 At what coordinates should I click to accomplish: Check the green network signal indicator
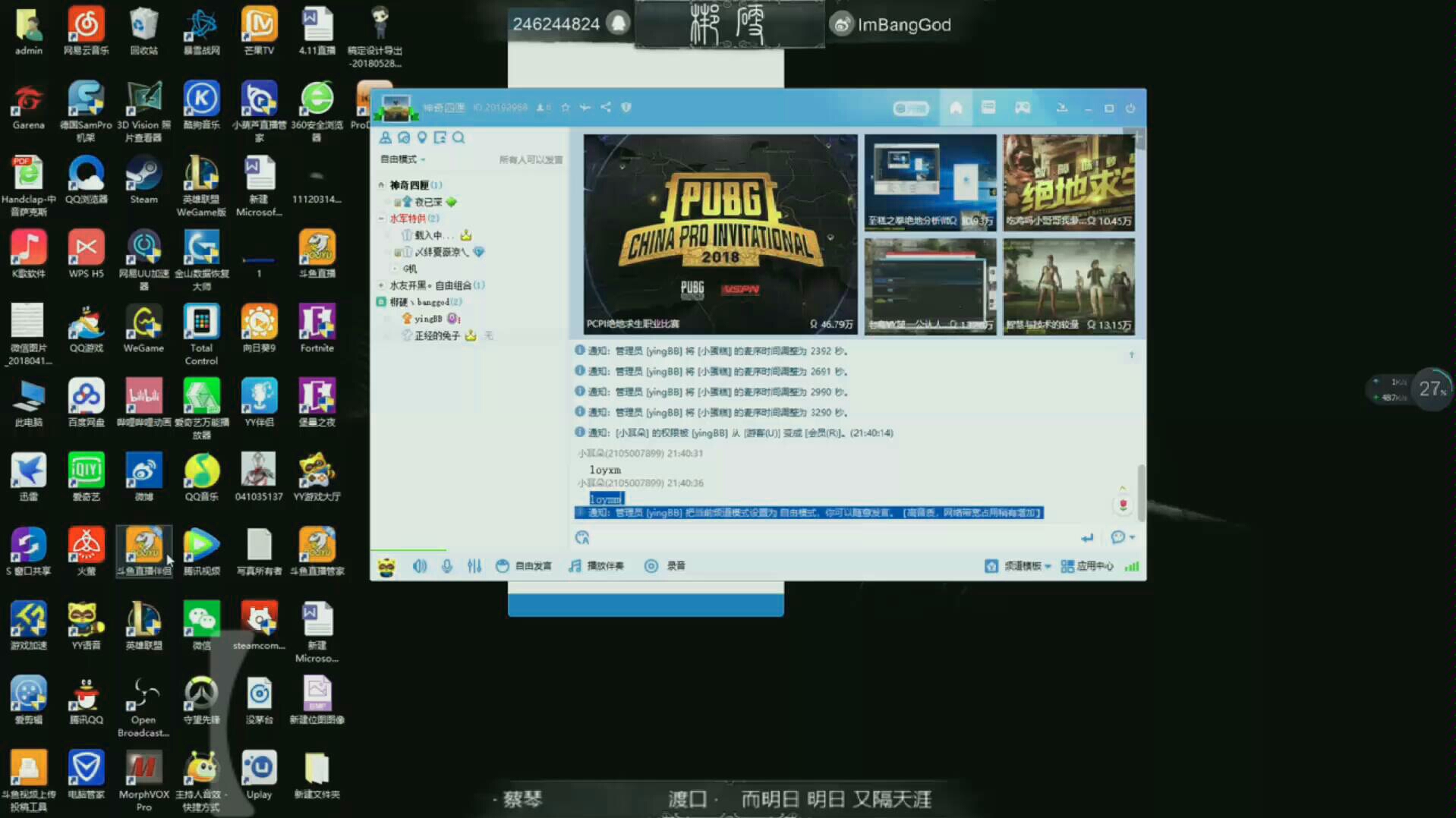click(1132, 566)
